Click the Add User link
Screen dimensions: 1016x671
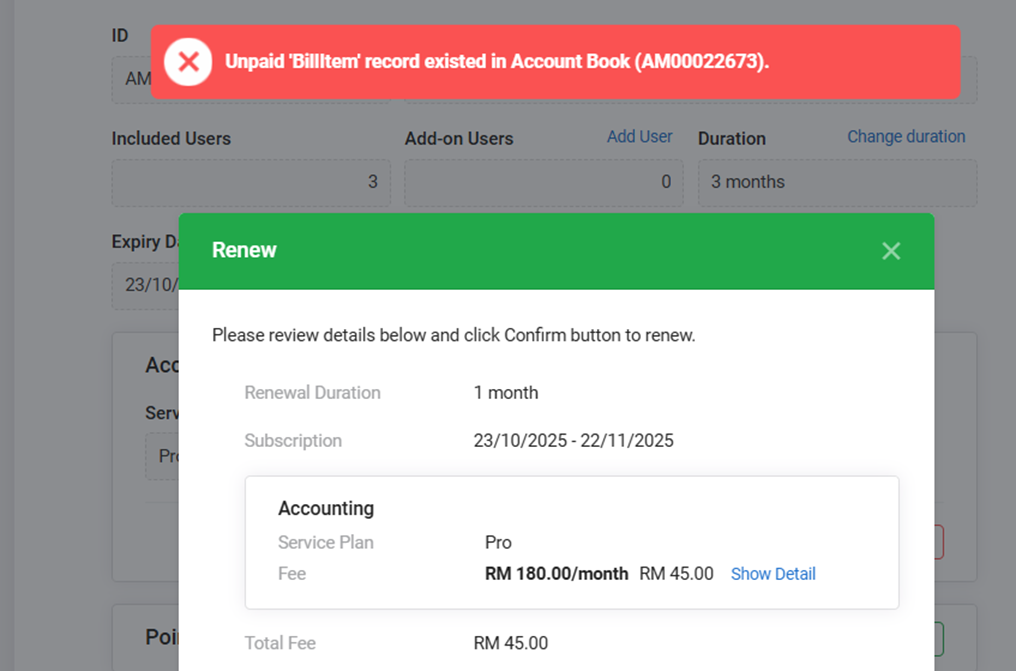point(639,137)
